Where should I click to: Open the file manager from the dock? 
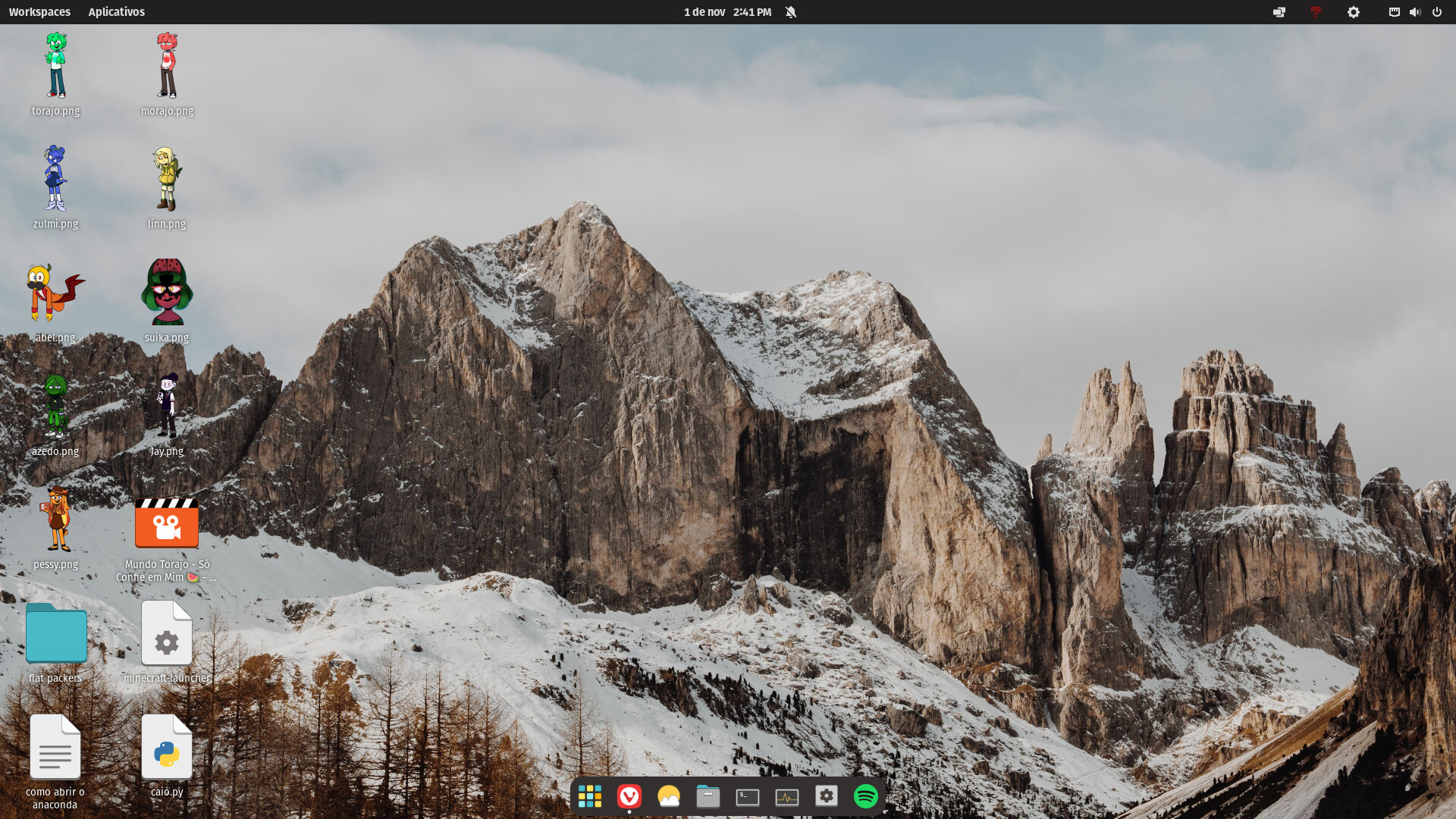[x=708, y=796]
